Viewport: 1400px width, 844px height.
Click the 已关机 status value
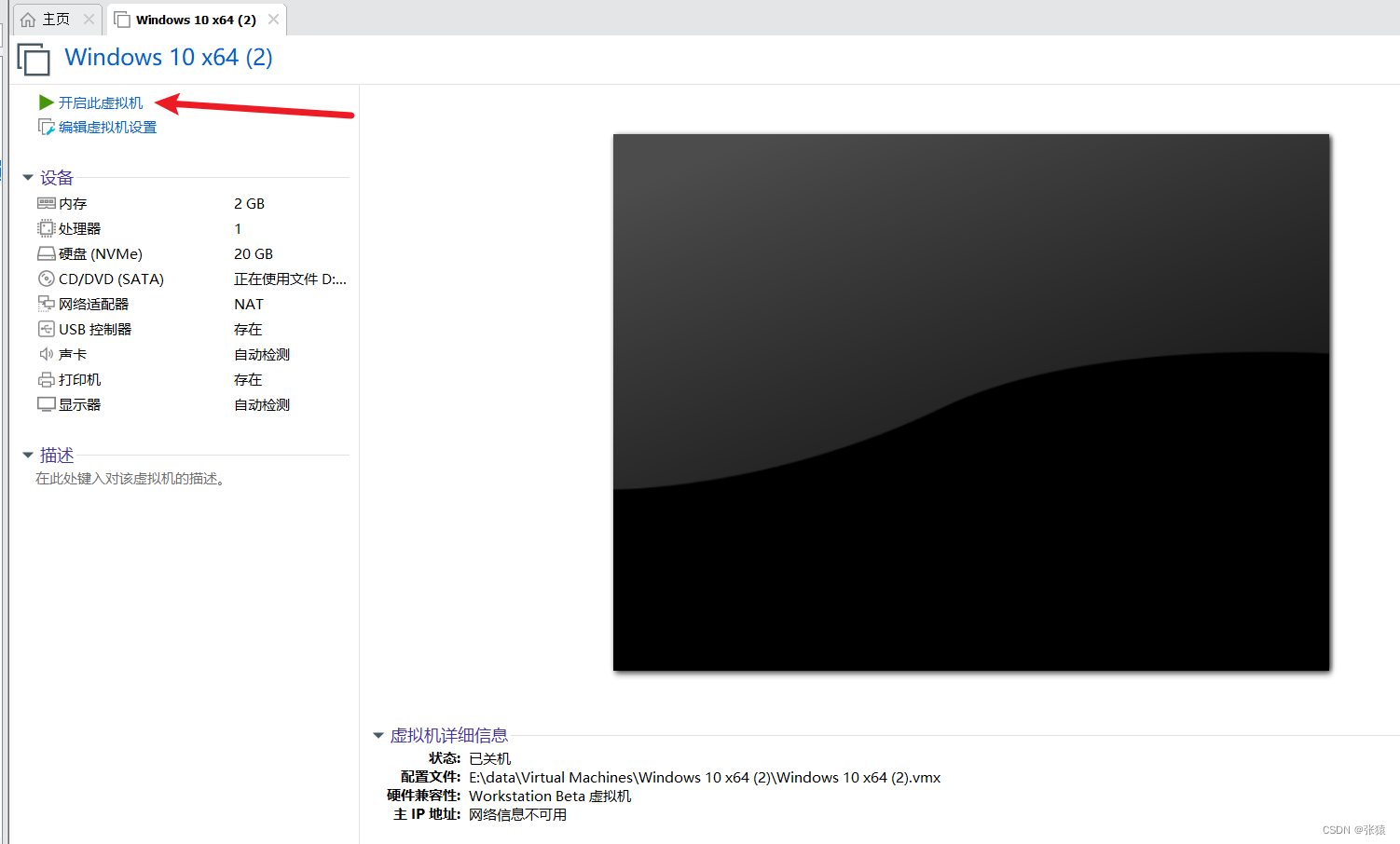489,758
